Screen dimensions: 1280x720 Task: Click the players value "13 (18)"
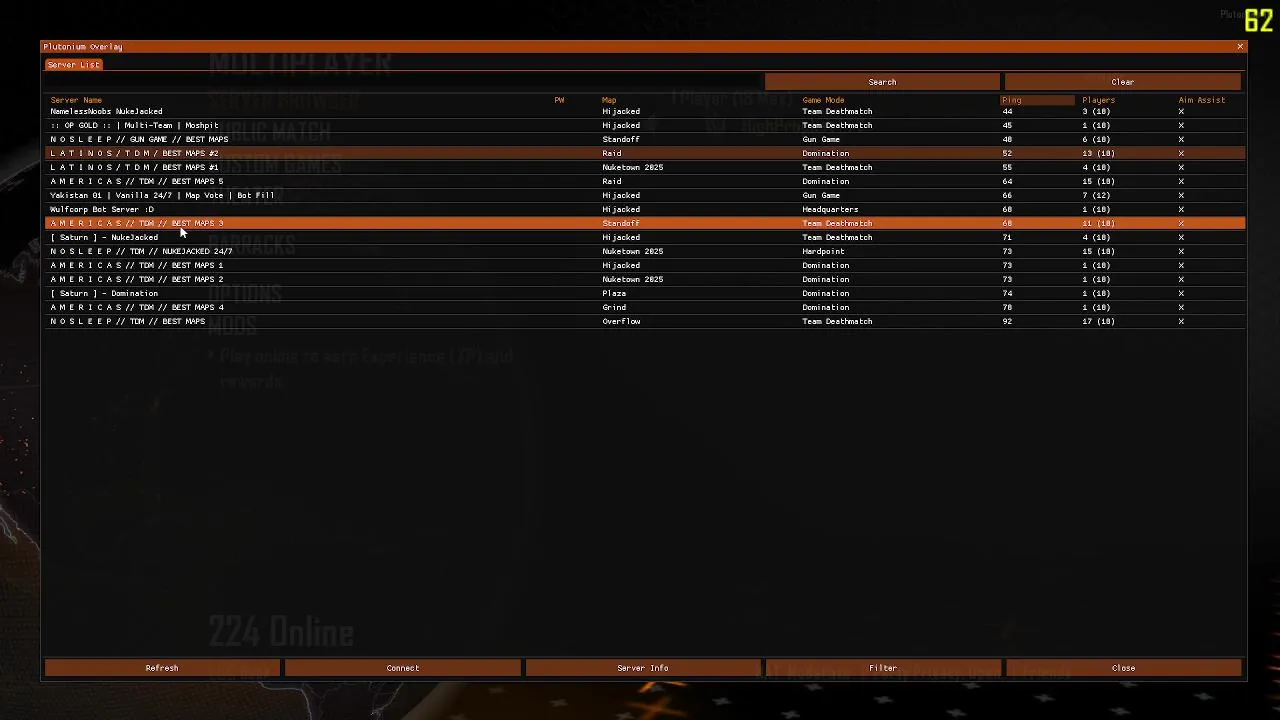(x=1098, y=153)
